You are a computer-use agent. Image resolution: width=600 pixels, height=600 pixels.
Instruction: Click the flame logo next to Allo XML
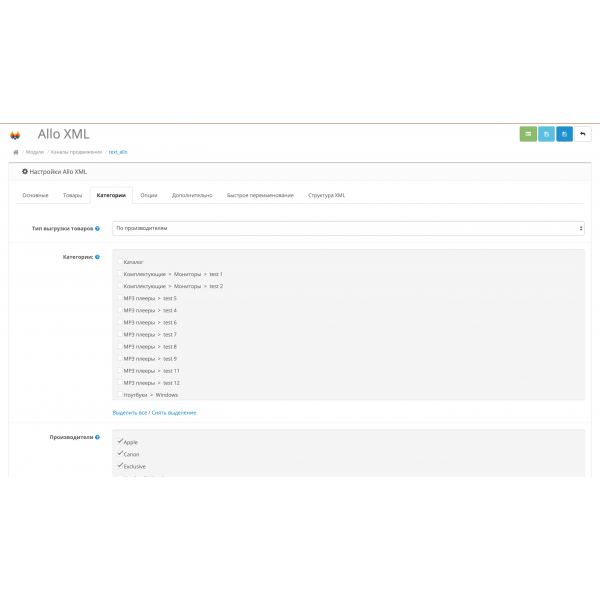pyautogui.click(x=15, y=135)
